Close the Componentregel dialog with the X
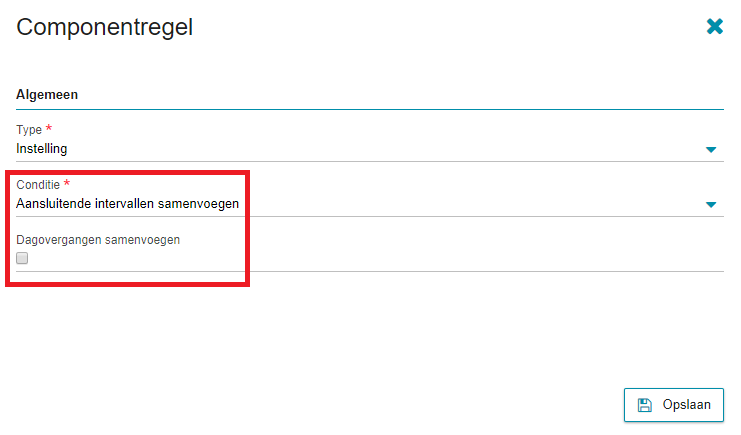The height and width of the screenshot is (435, 741). tap(715, 26)
